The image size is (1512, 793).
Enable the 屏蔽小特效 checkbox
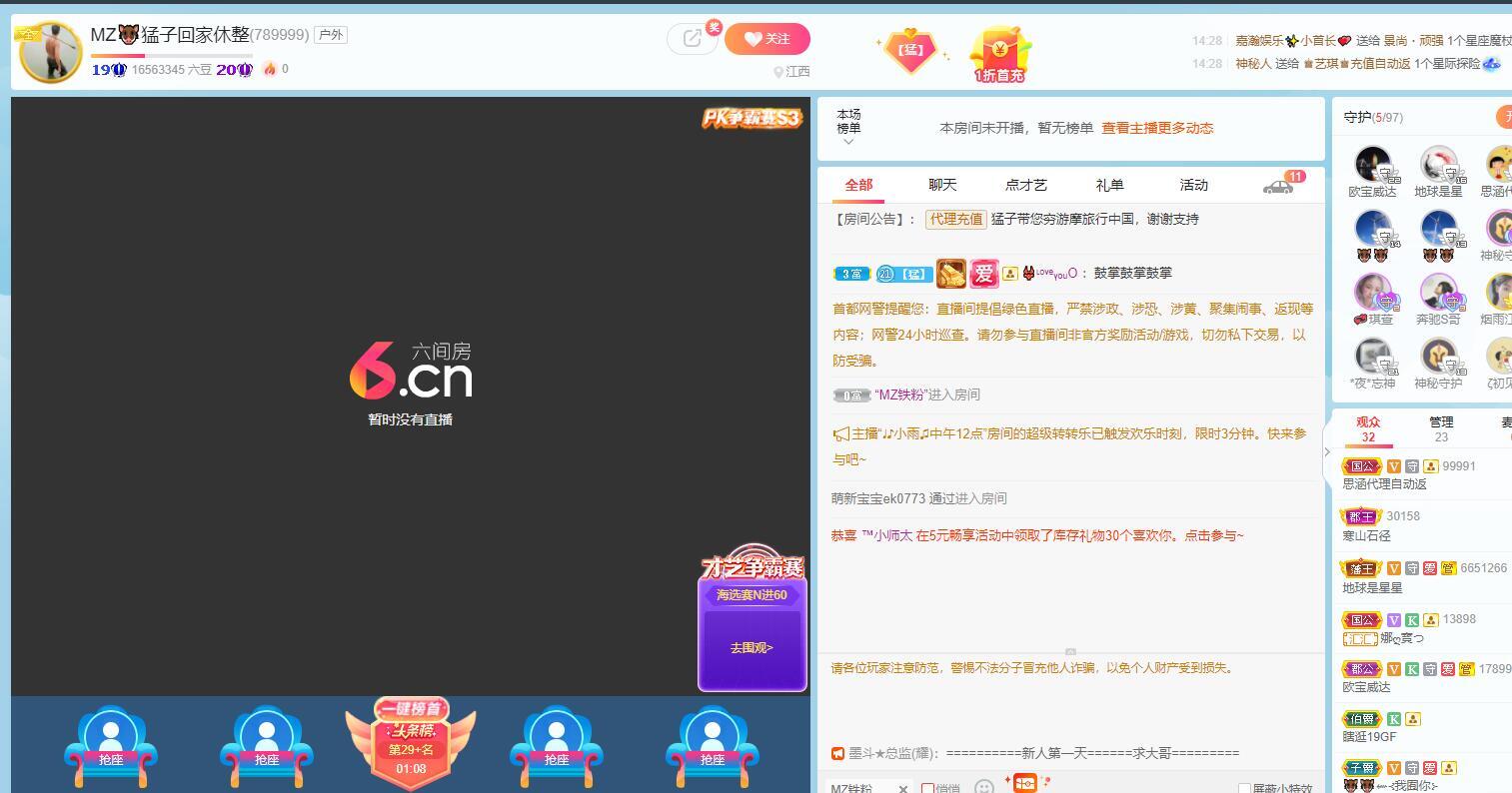click(x=1244, y=788)
